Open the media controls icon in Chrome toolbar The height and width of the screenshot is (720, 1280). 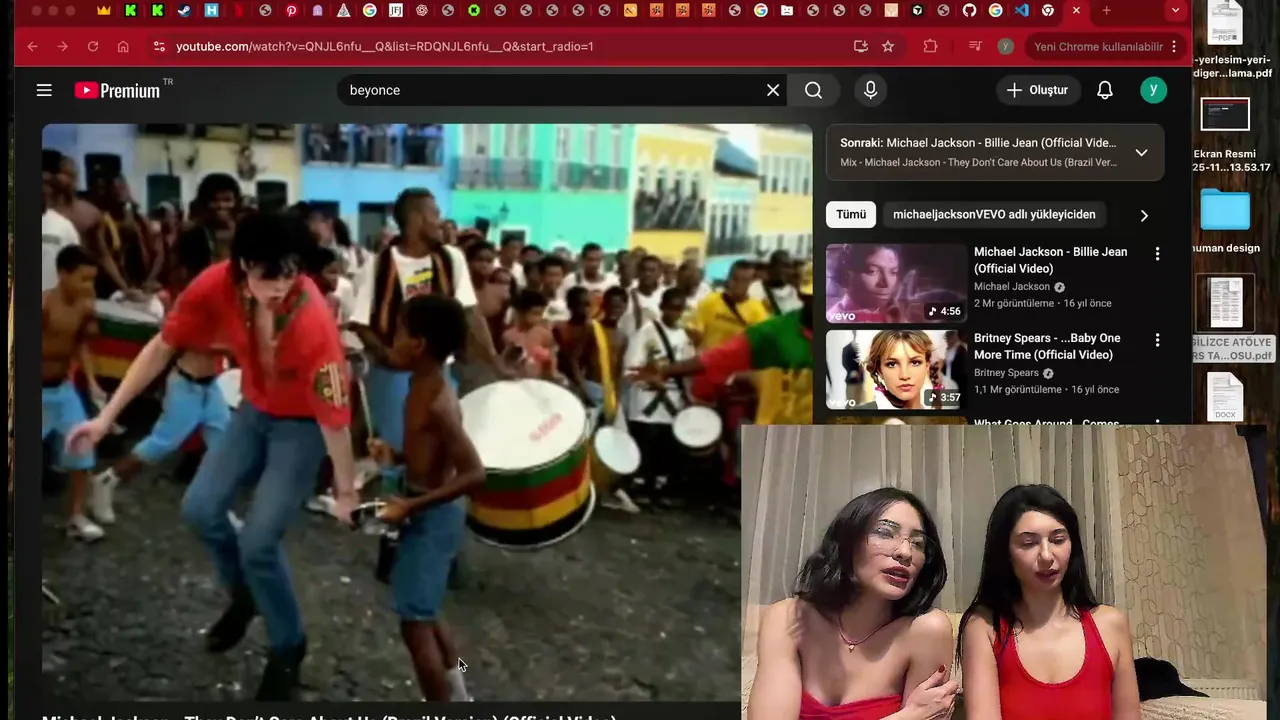coord(975,46)
